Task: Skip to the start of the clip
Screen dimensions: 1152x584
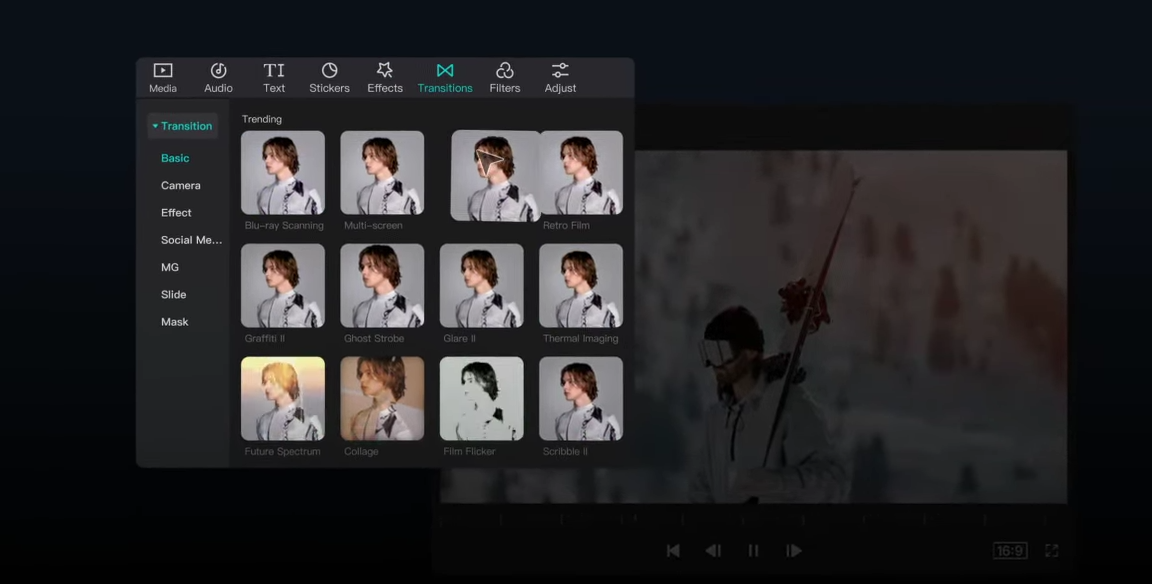Action: point(673,551)
